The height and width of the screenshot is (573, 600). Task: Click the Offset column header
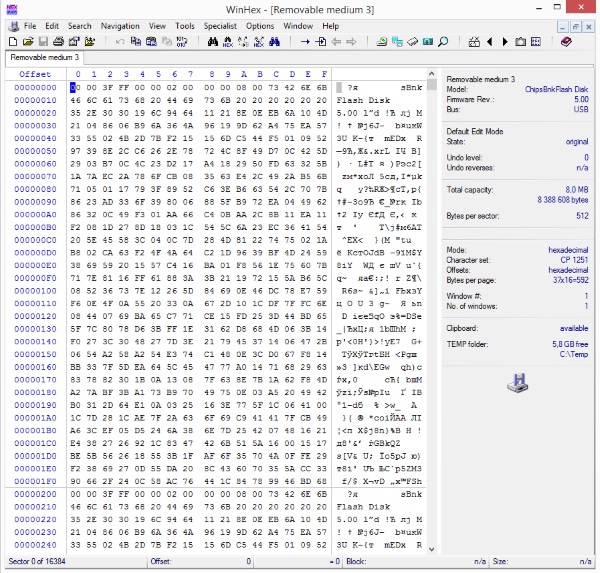(35, 74)
